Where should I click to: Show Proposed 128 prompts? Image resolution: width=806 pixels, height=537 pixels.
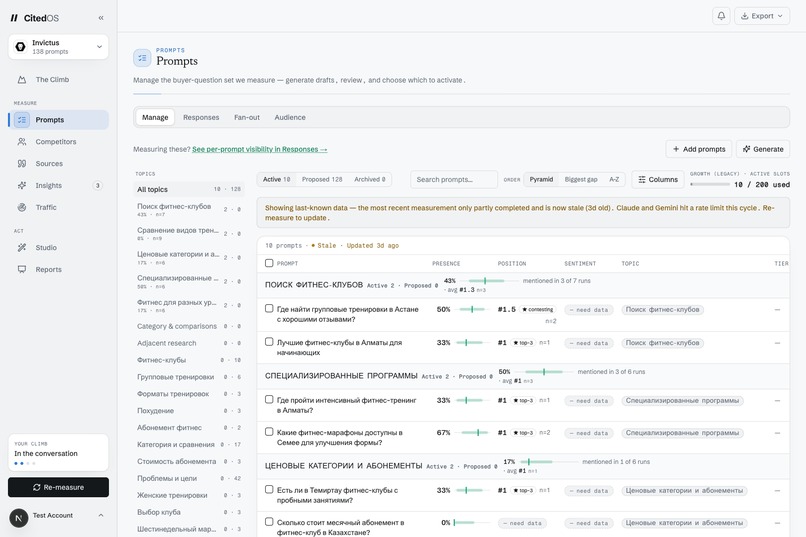[x=322, y=179]
